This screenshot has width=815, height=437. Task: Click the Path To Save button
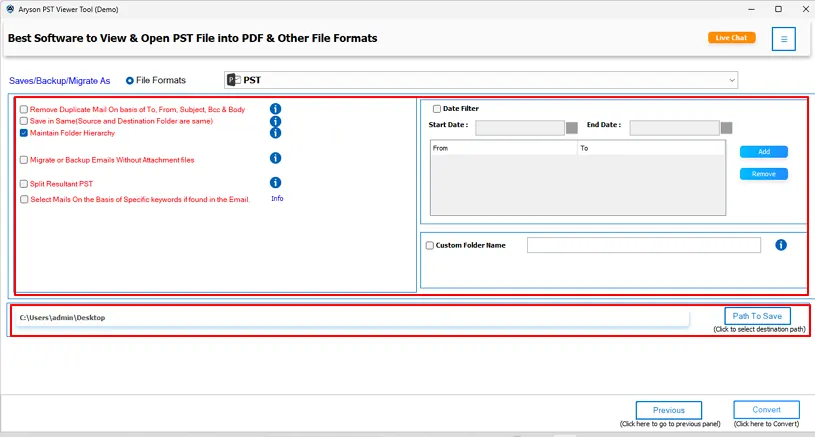tap(757, 316)
